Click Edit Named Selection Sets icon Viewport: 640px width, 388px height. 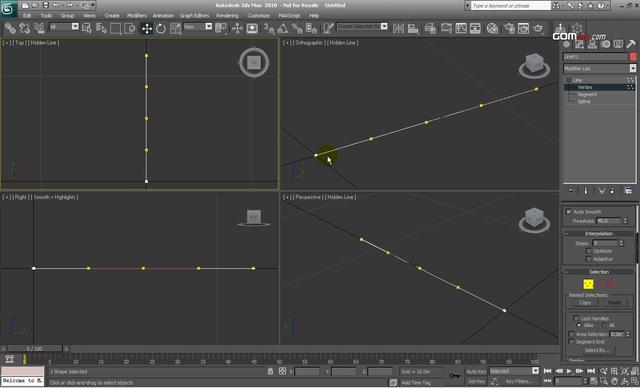[x=328, y=28]
